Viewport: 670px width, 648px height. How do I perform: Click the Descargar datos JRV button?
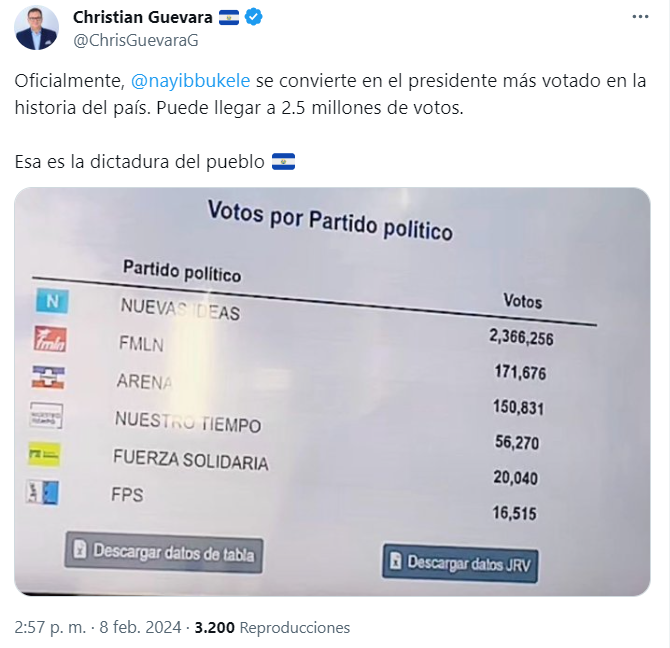tap(460, 563)
